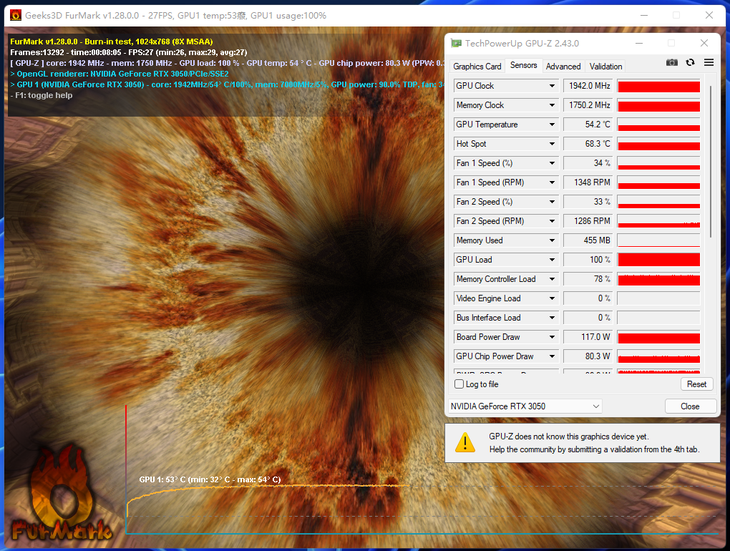
Task: Click the FurMark title bar icon
Action: point(15,15)
